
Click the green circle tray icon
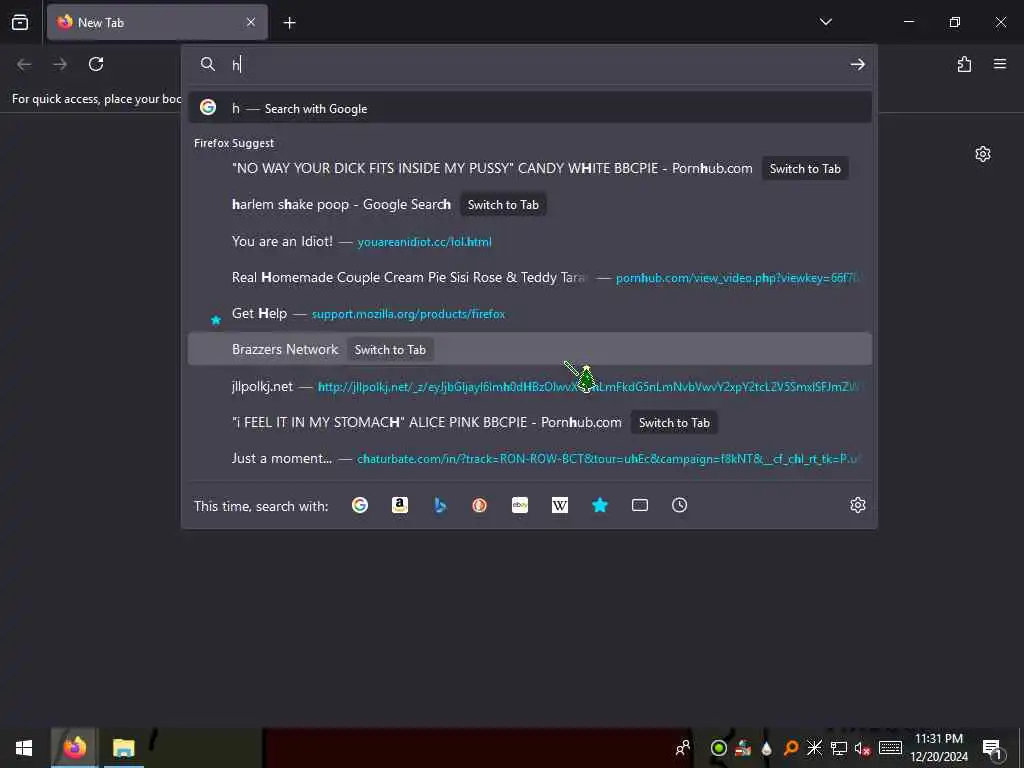click(x=718, y=748)
